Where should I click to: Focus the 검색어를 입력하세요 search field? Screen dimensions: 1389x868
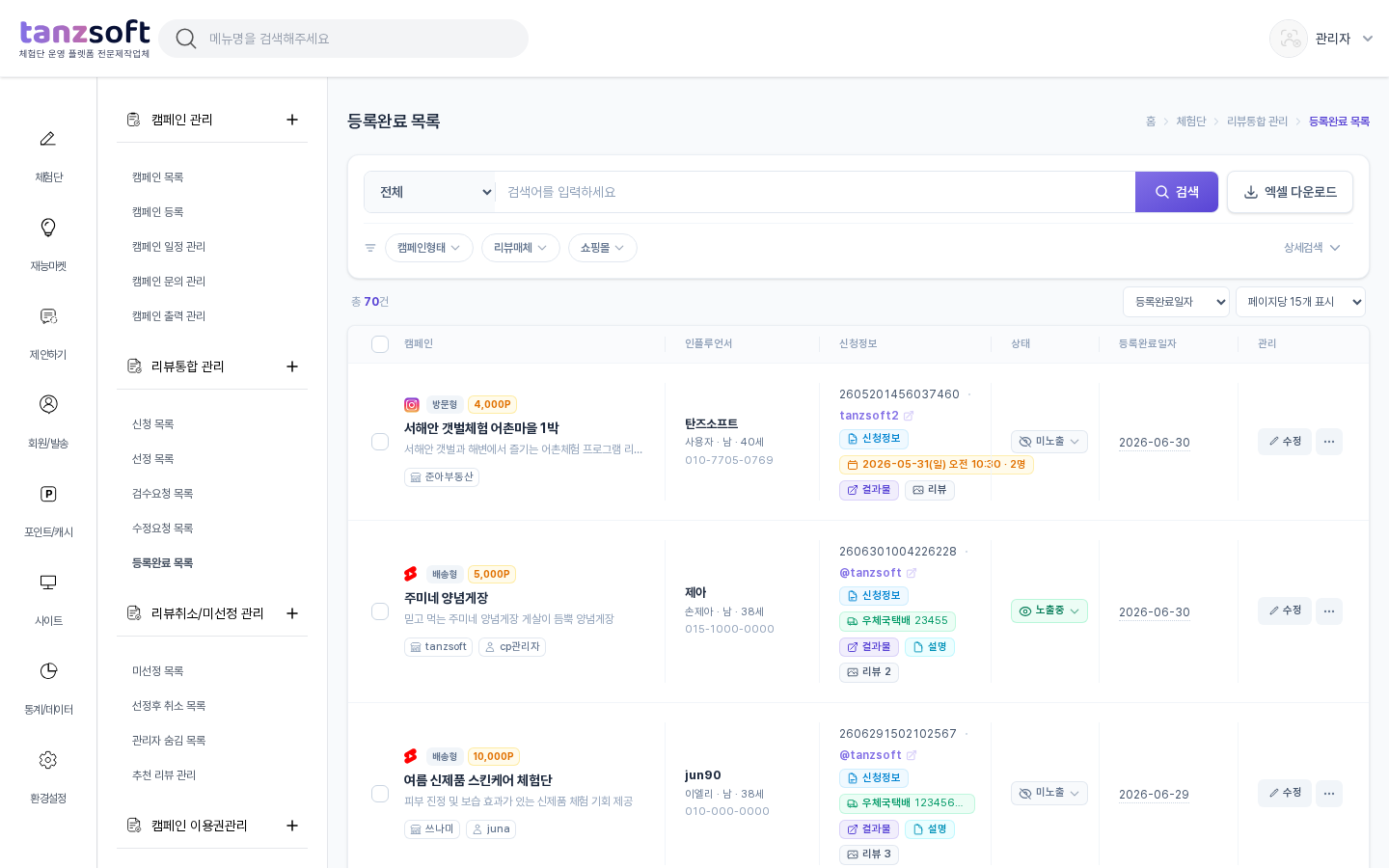coord(815,192)
